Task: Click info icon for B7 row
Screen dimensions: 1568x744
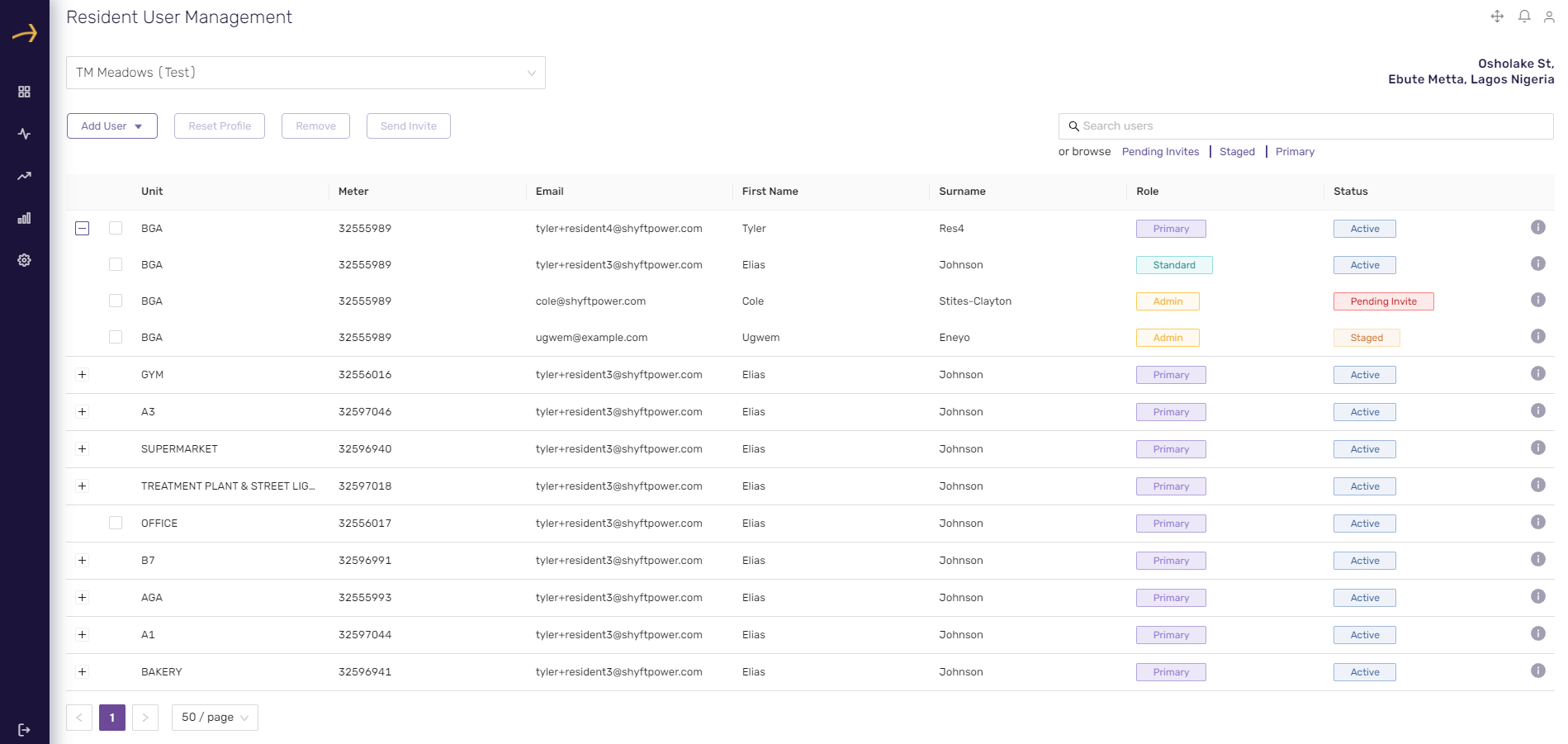Action: tap(1538, 559)
